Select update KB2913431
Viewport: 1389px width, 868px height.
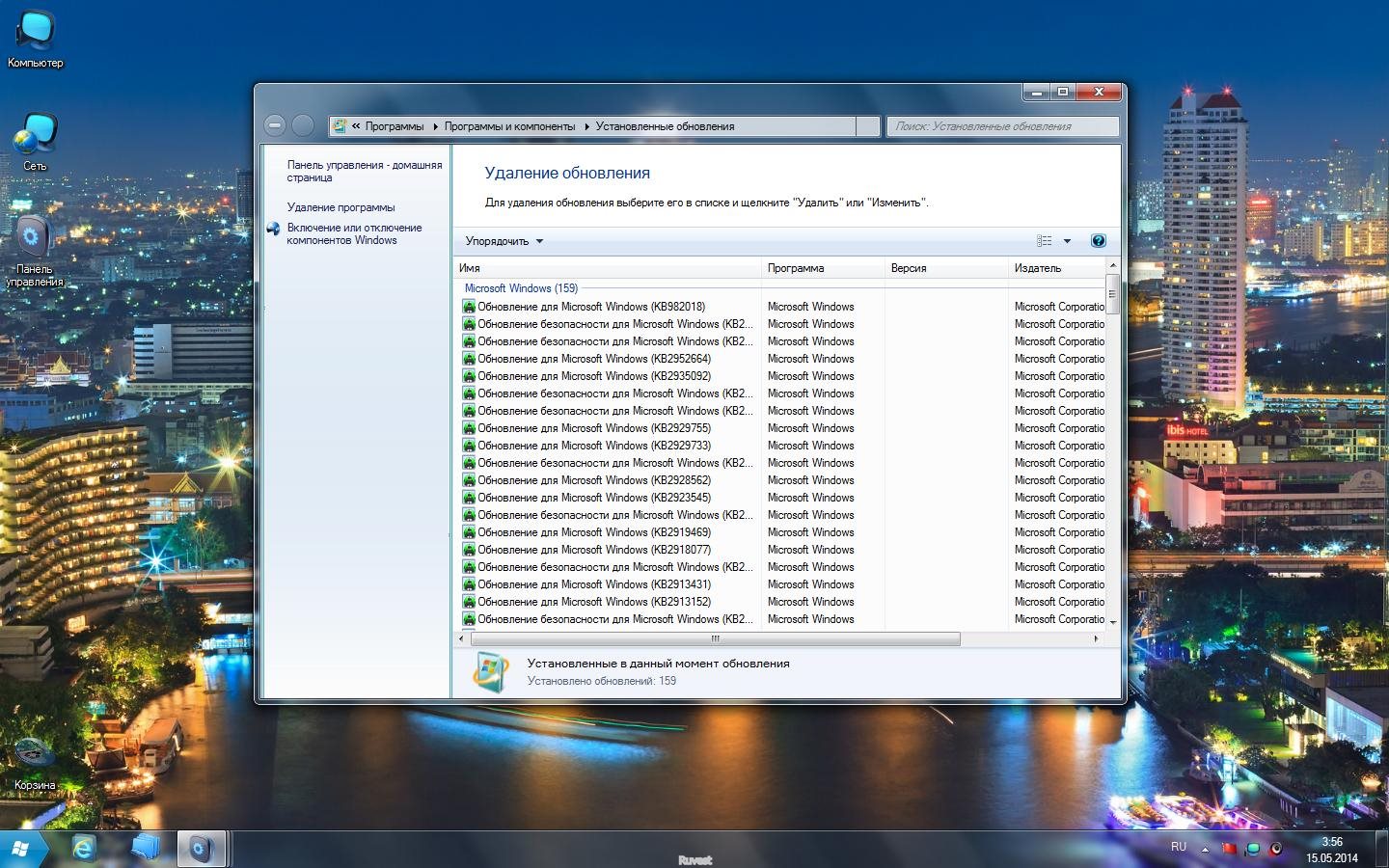593,584
